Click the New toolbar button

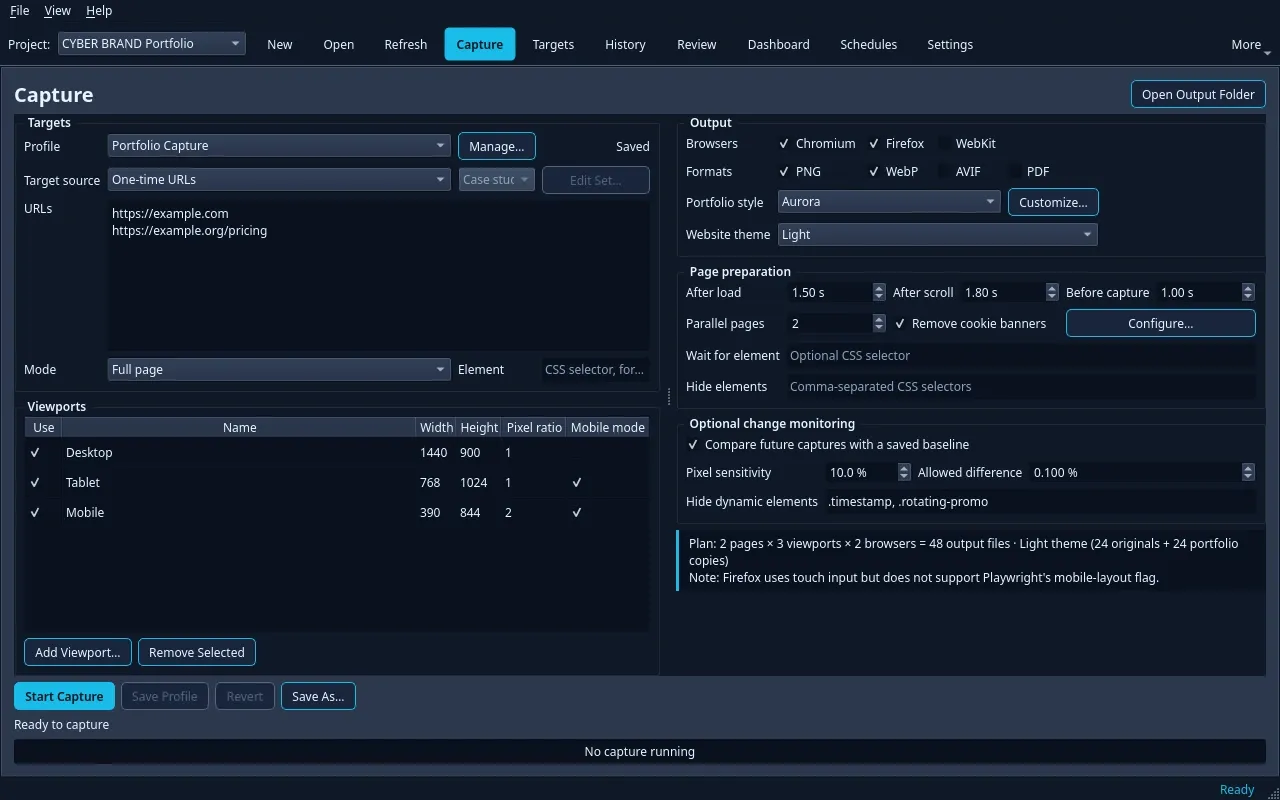(280, 44)
